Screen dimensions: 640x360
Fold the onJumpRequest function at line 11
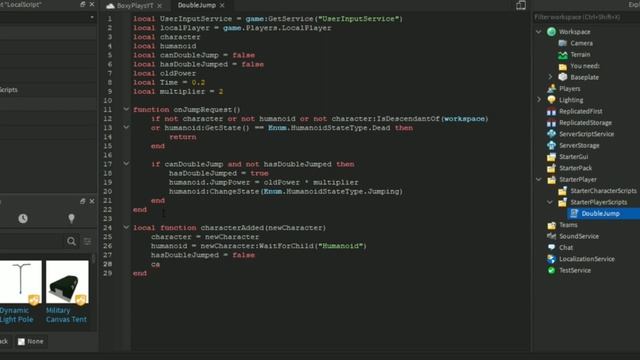point(126,109)
